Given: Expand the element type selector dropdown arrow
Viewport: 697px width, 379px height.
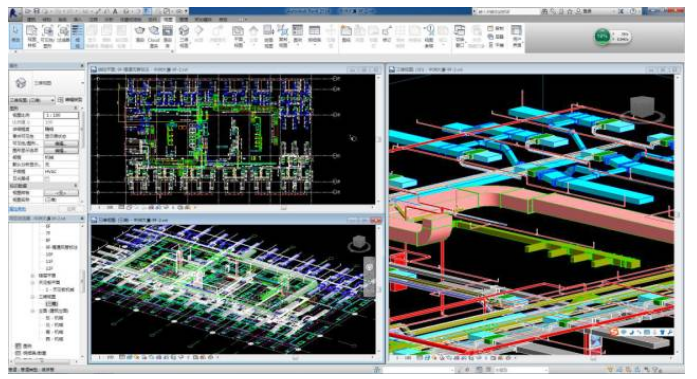Looking at the screenshot, I should click(83, 83).
